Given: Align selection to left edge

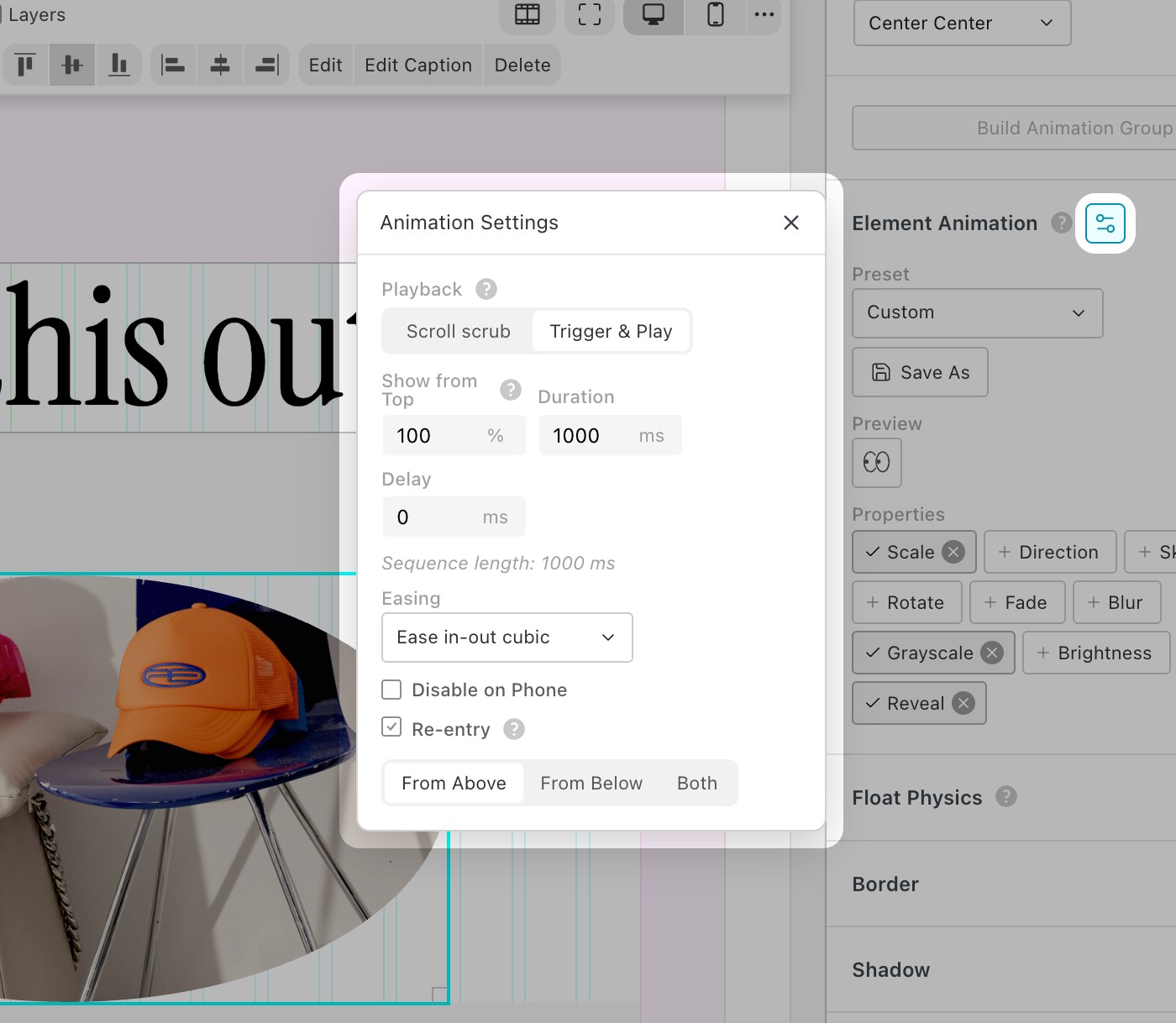Looking at the screenshot, I should (x=173, y=65).
